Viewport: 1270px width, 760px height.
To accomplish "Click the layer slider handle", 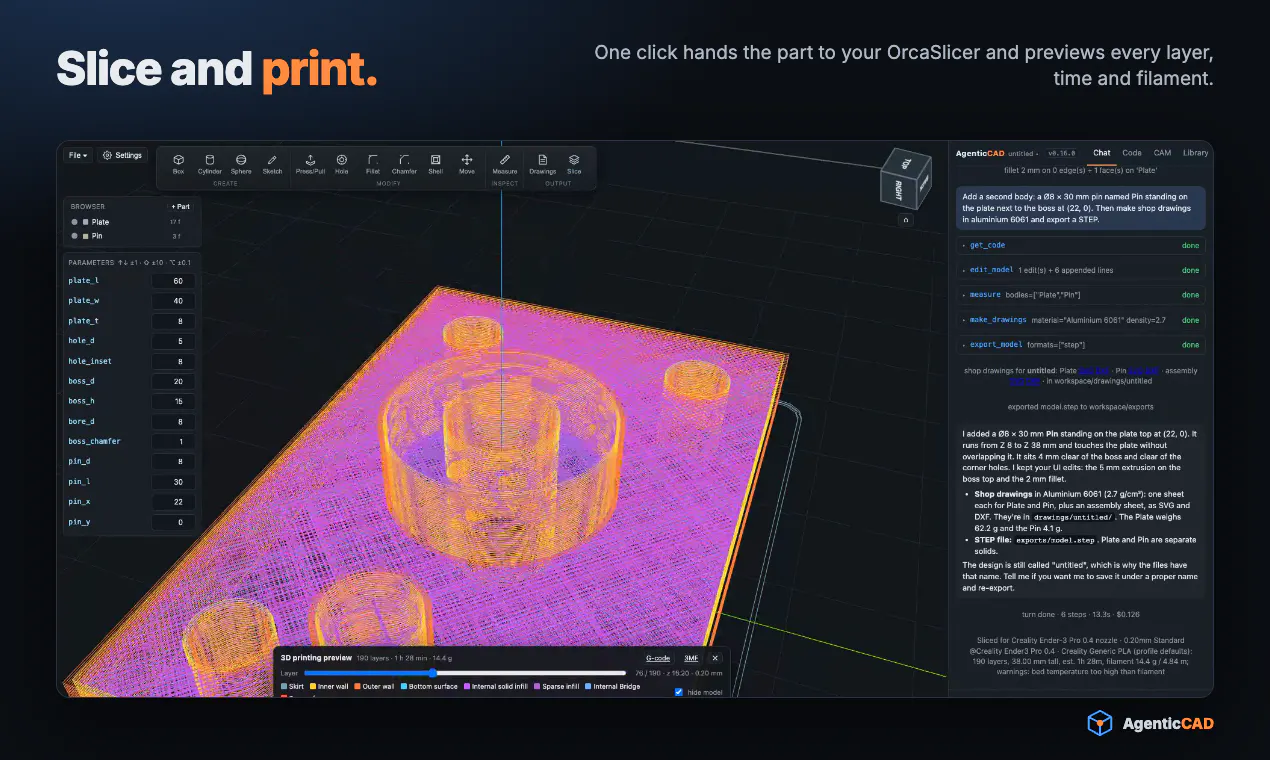I will tap(433, 673).
